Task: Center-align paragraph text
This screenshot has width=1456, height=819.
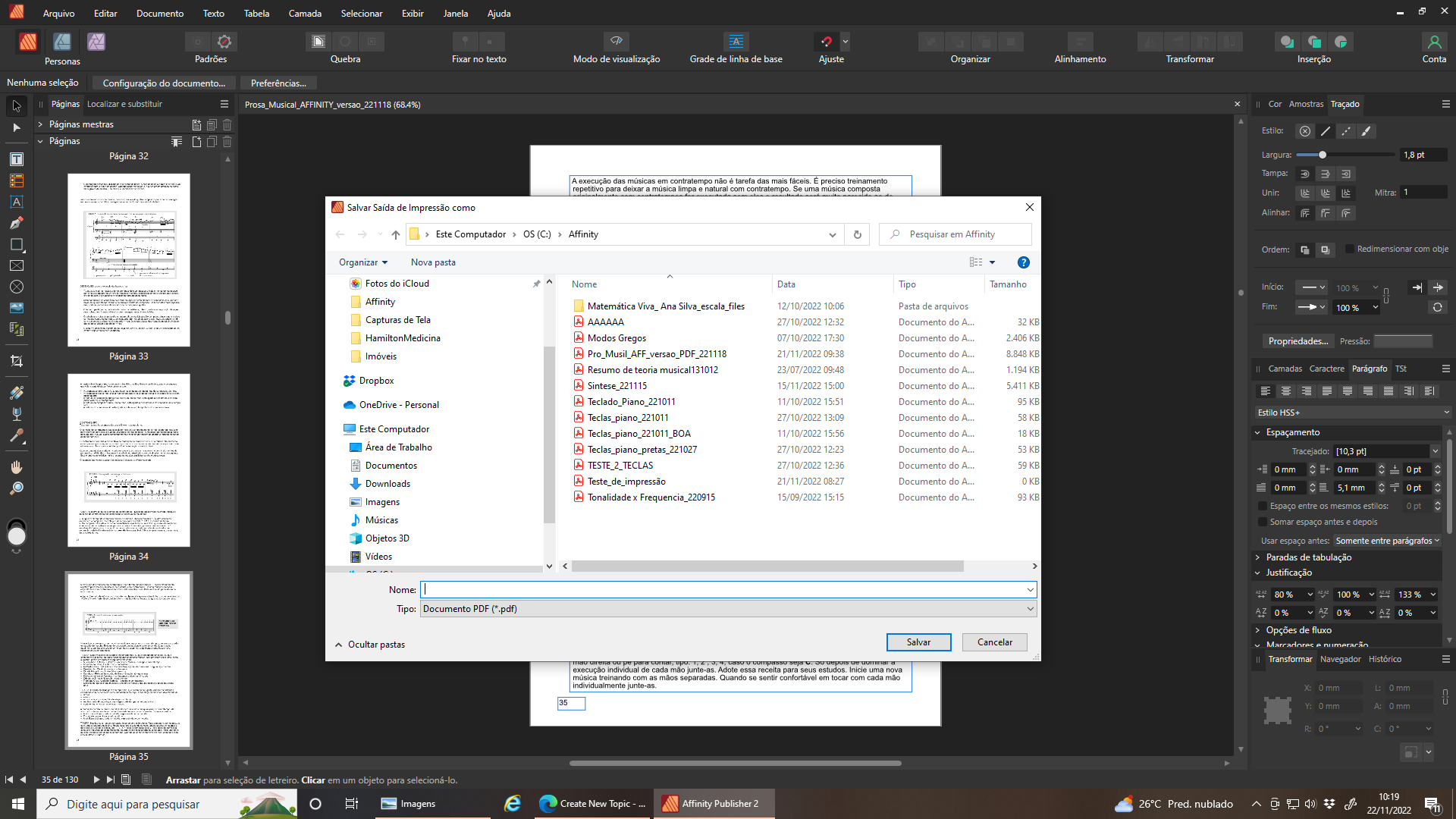Action: pyautogui.click(x=1285, y=391)
